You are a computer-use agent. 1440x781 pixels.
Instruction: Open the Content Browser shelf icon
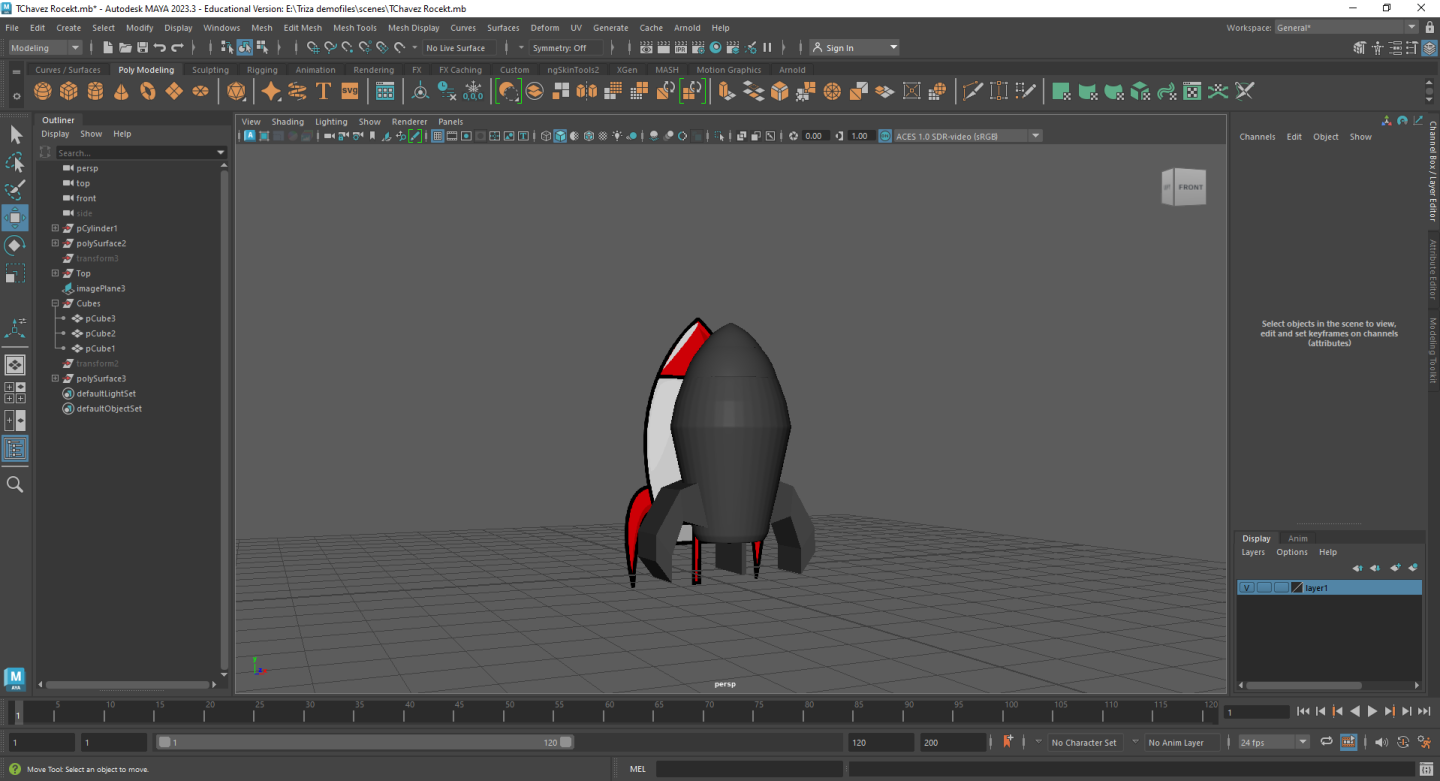pyautogui.click(x=385, y=91)
